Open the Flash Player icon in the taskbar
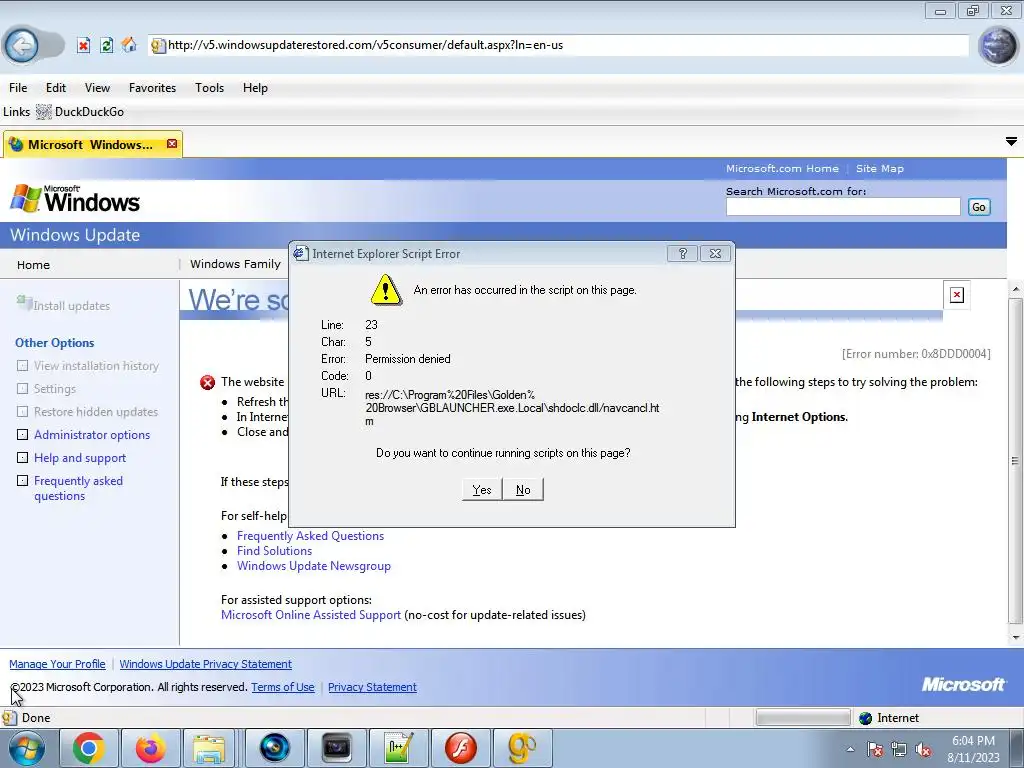The width and height of the screenshot is (1024, 768). pos(461,748)
